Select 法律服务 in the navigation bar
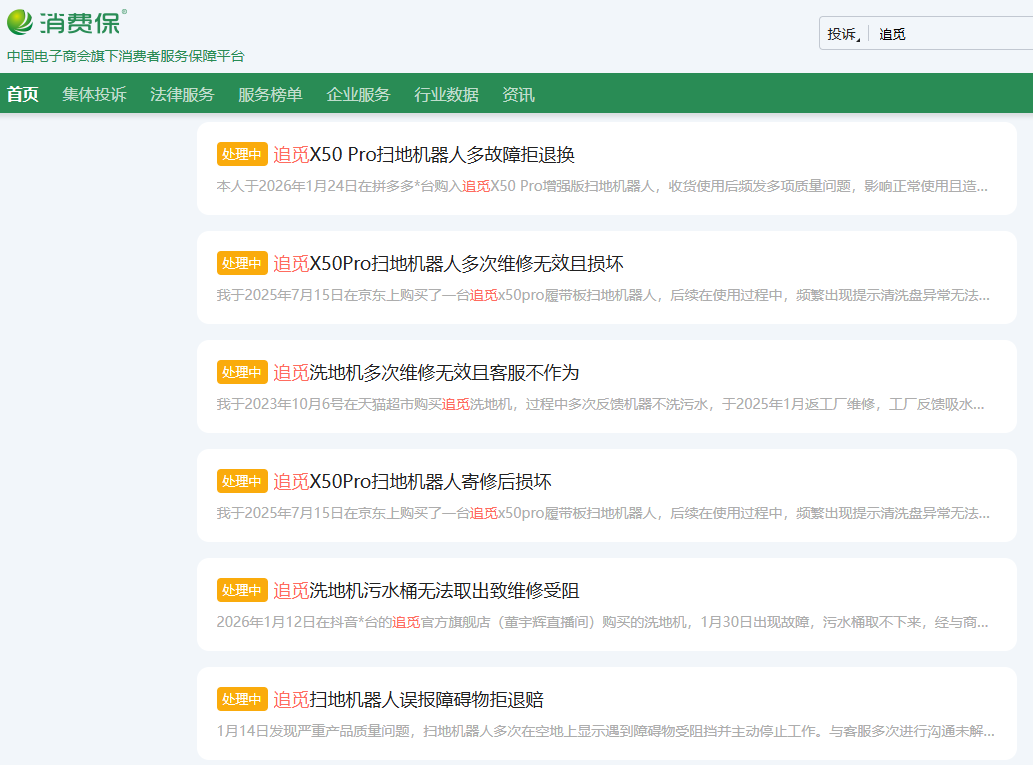 pos(182,95)
